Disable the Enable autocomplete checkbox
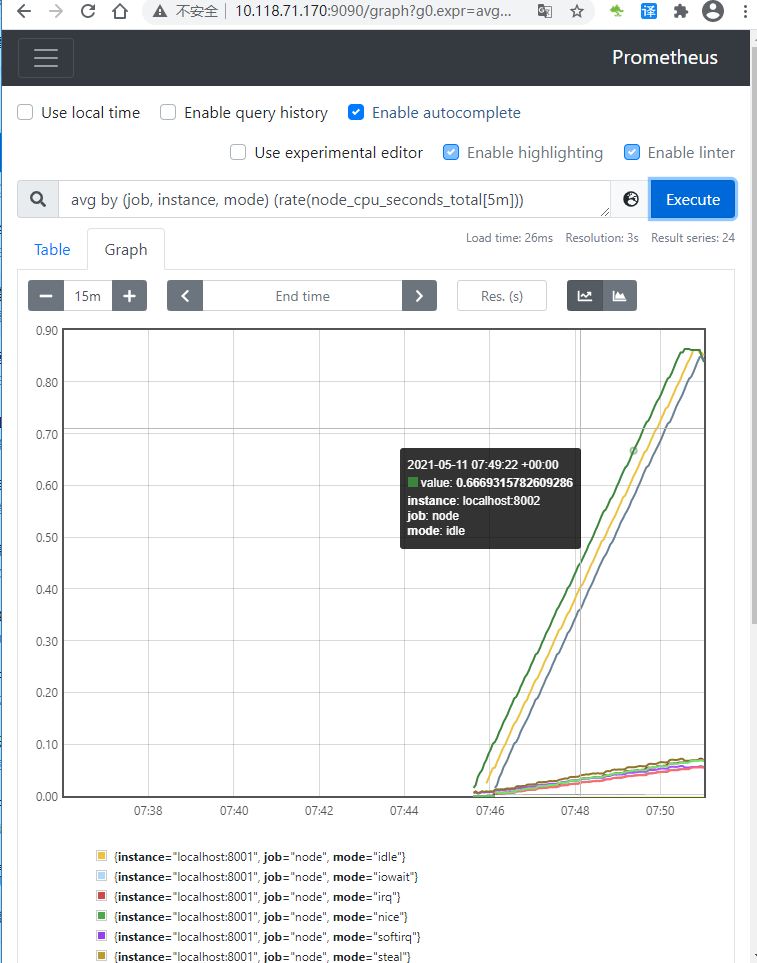The height and width of the screenshot is (963, 757). click(x=356, y=113)
